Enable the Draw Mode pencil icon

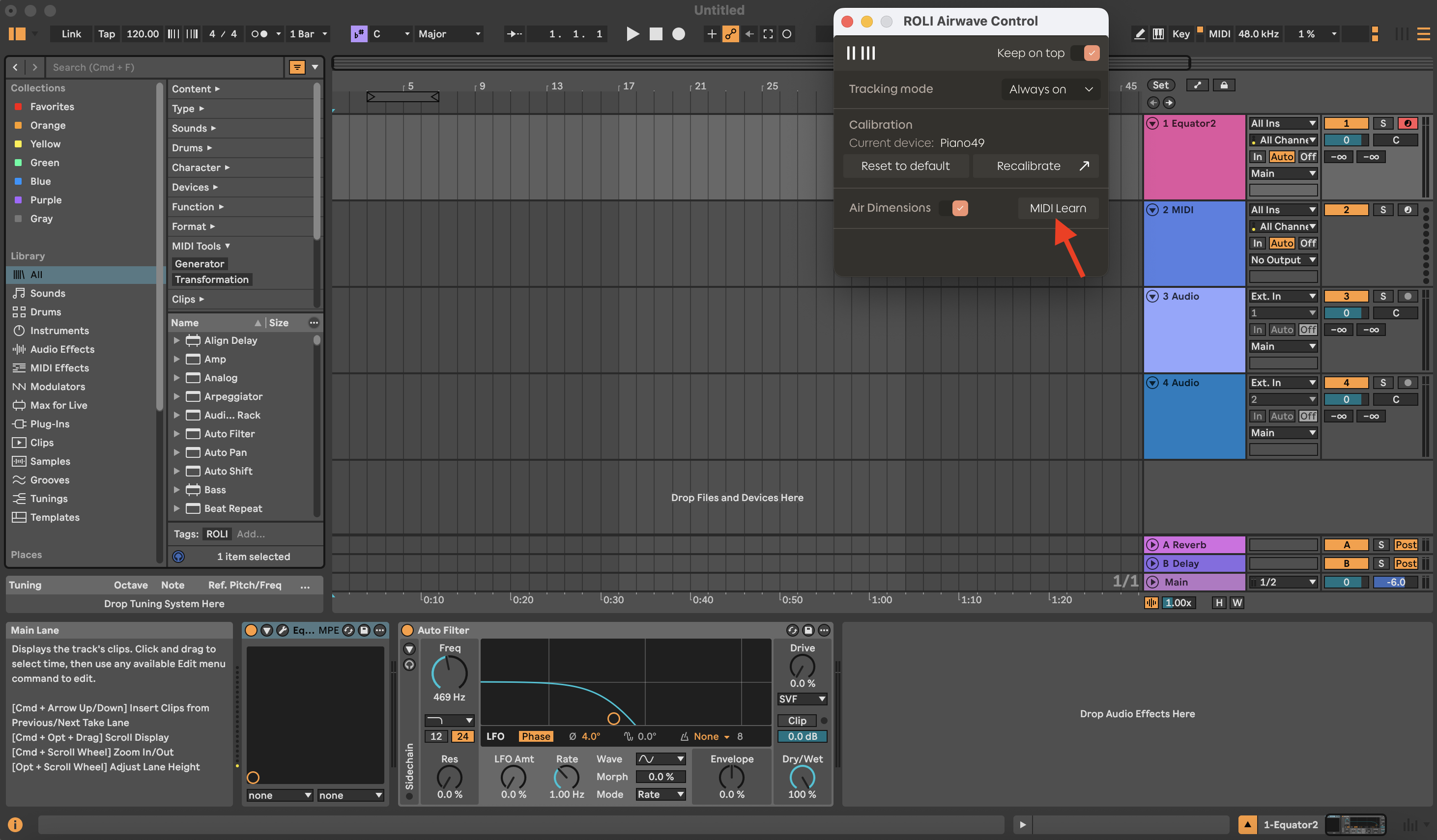pyautogui.click(x=1139, y=33)
